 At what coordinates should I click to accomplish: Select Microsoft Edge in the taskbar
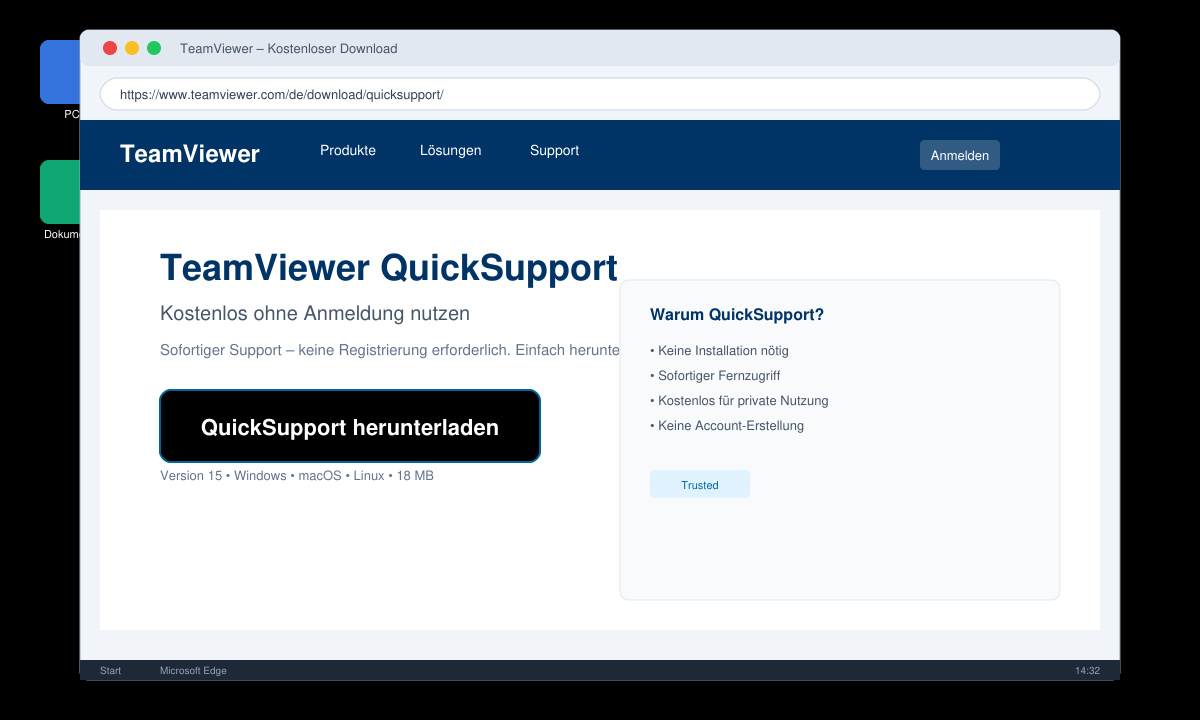point(193,671)
